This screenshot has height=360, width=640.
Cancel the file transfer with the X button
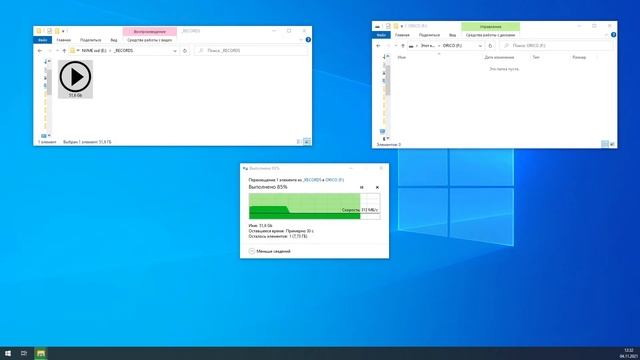377,187
